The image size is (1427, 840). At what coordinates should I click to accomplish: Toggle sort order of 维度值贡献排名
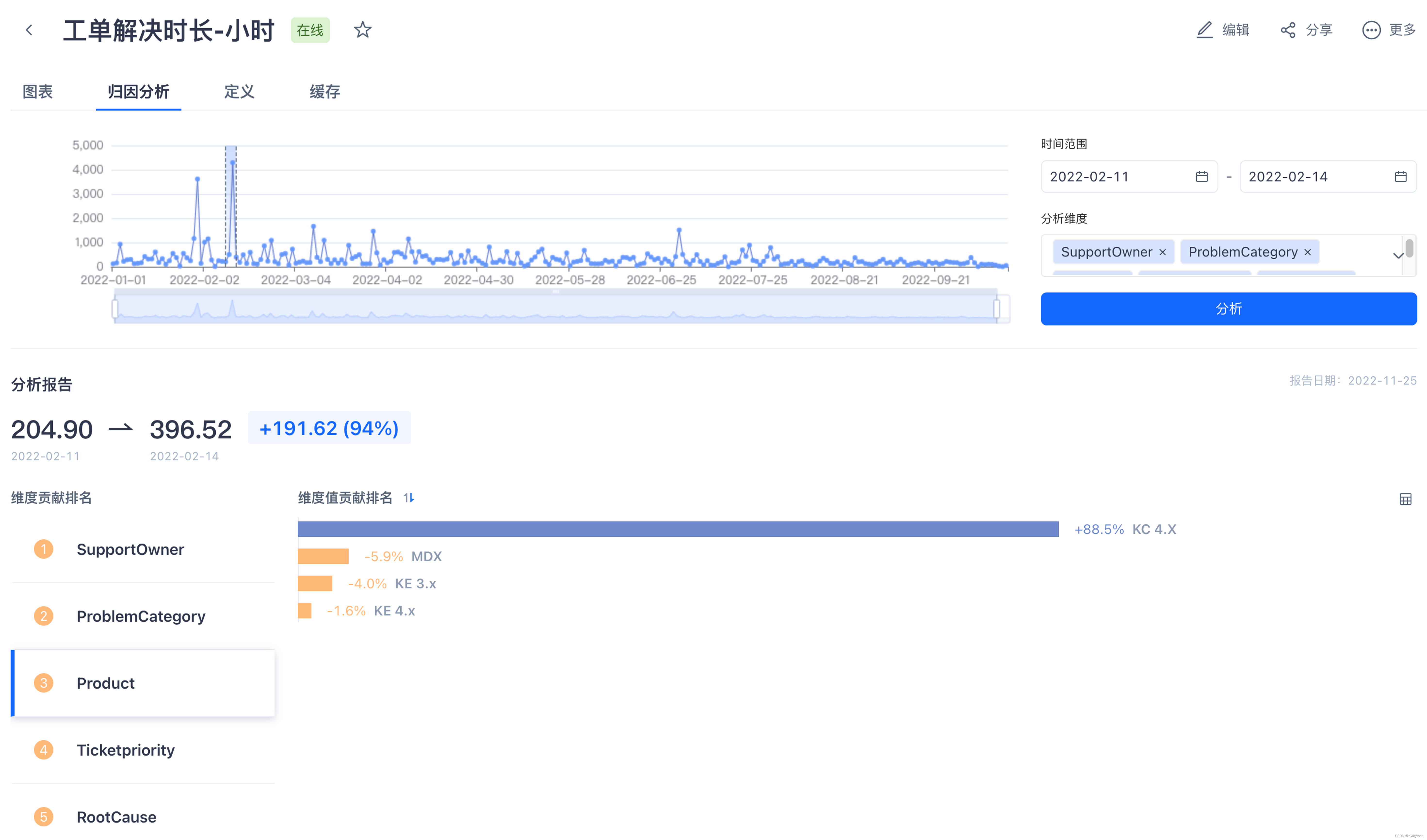point(409,498)
